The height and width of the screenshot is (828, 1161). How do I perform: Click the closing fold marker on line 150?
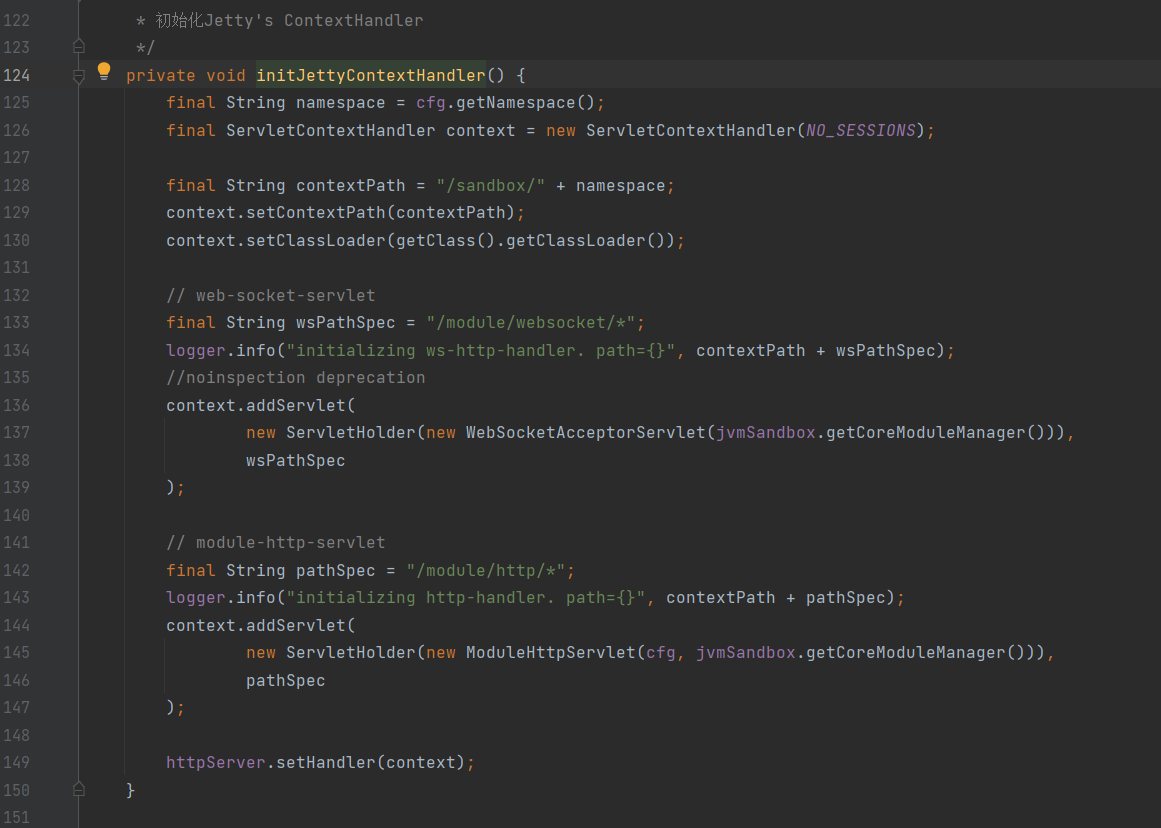79,789
